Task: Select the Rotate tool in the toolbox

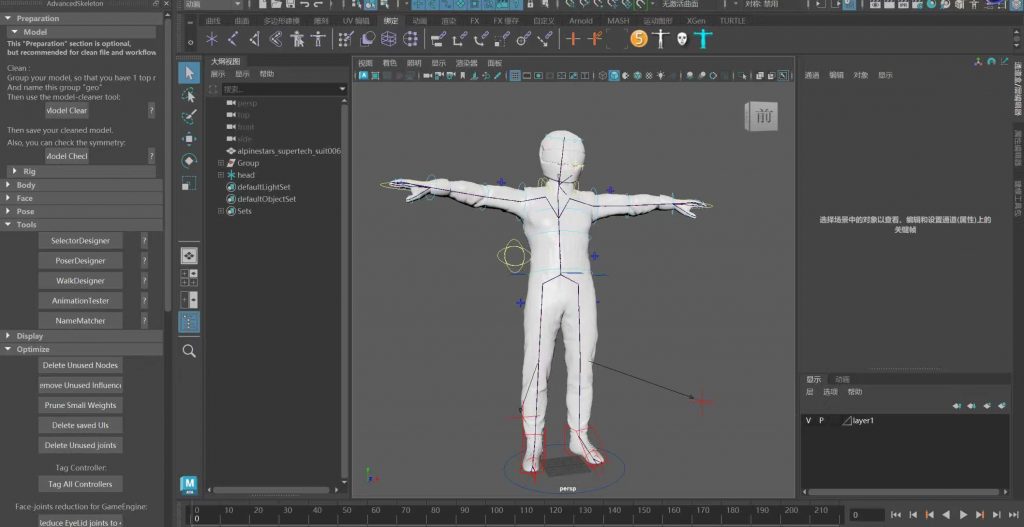Action: 189,161
